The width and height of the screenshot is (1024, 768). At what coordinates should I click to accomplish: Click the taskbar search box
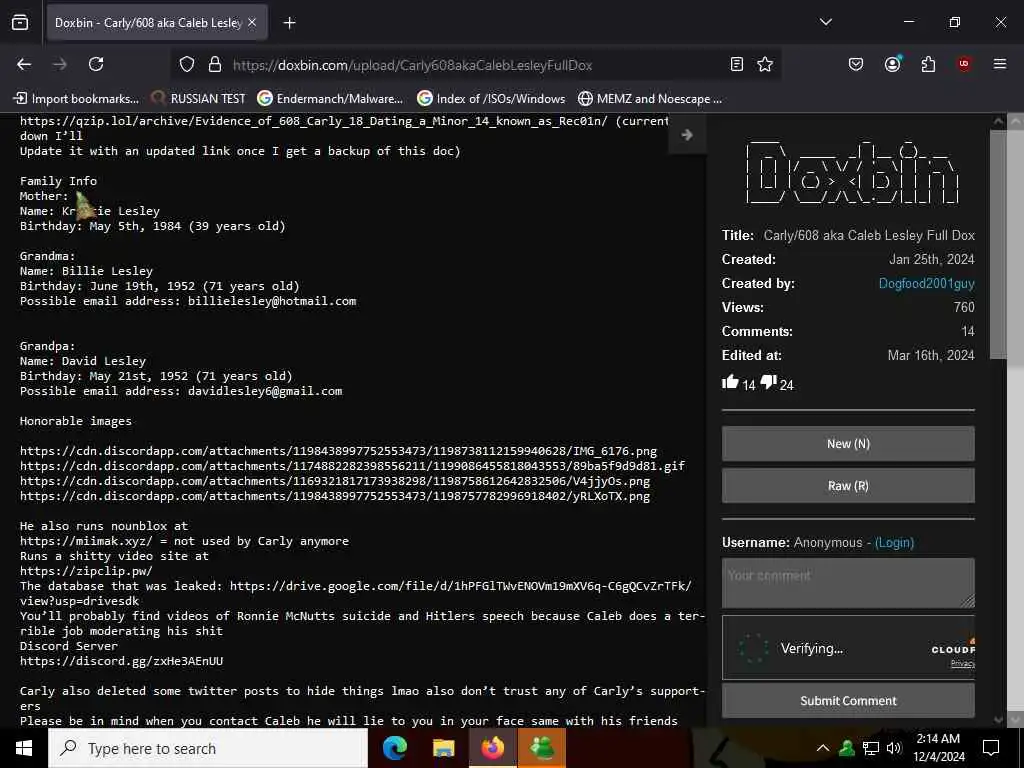tap(208, 748)
